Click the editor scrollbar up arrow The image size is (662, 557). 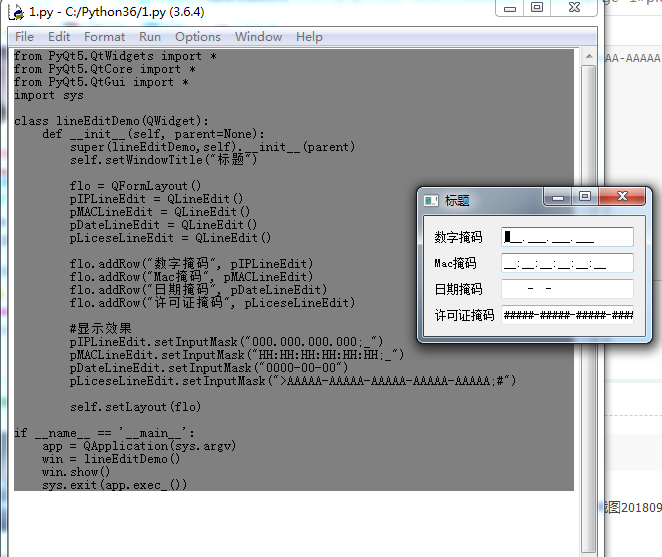click(590, 57)
